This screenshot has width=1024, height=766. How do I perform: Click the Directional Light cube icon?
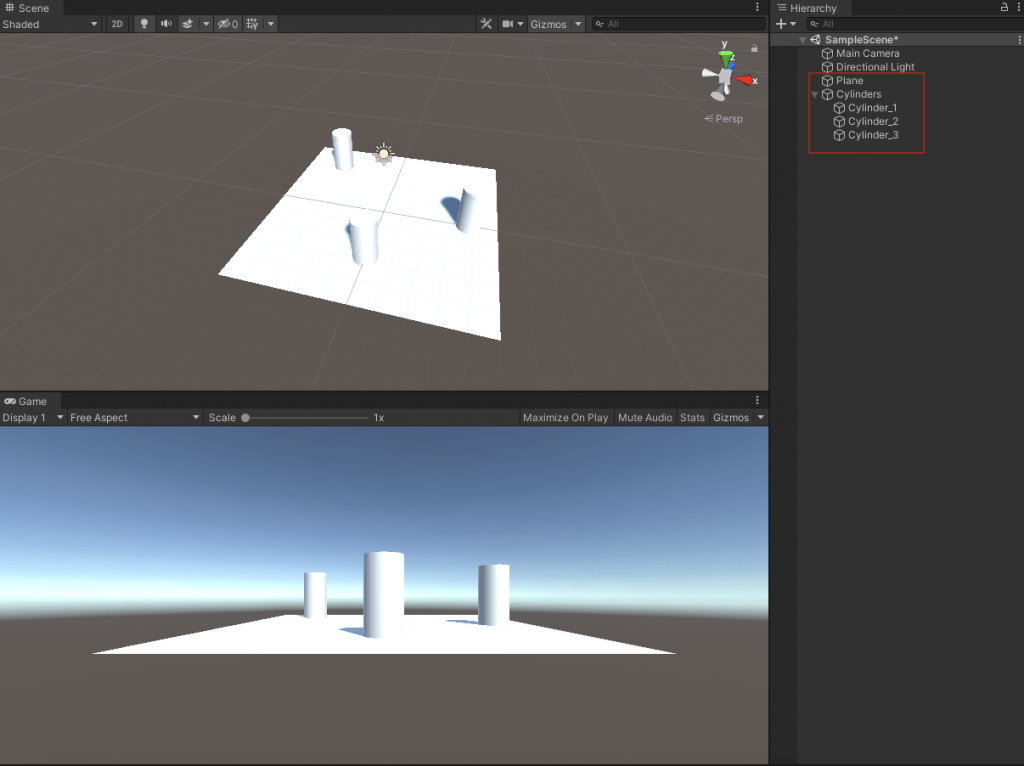827,67
